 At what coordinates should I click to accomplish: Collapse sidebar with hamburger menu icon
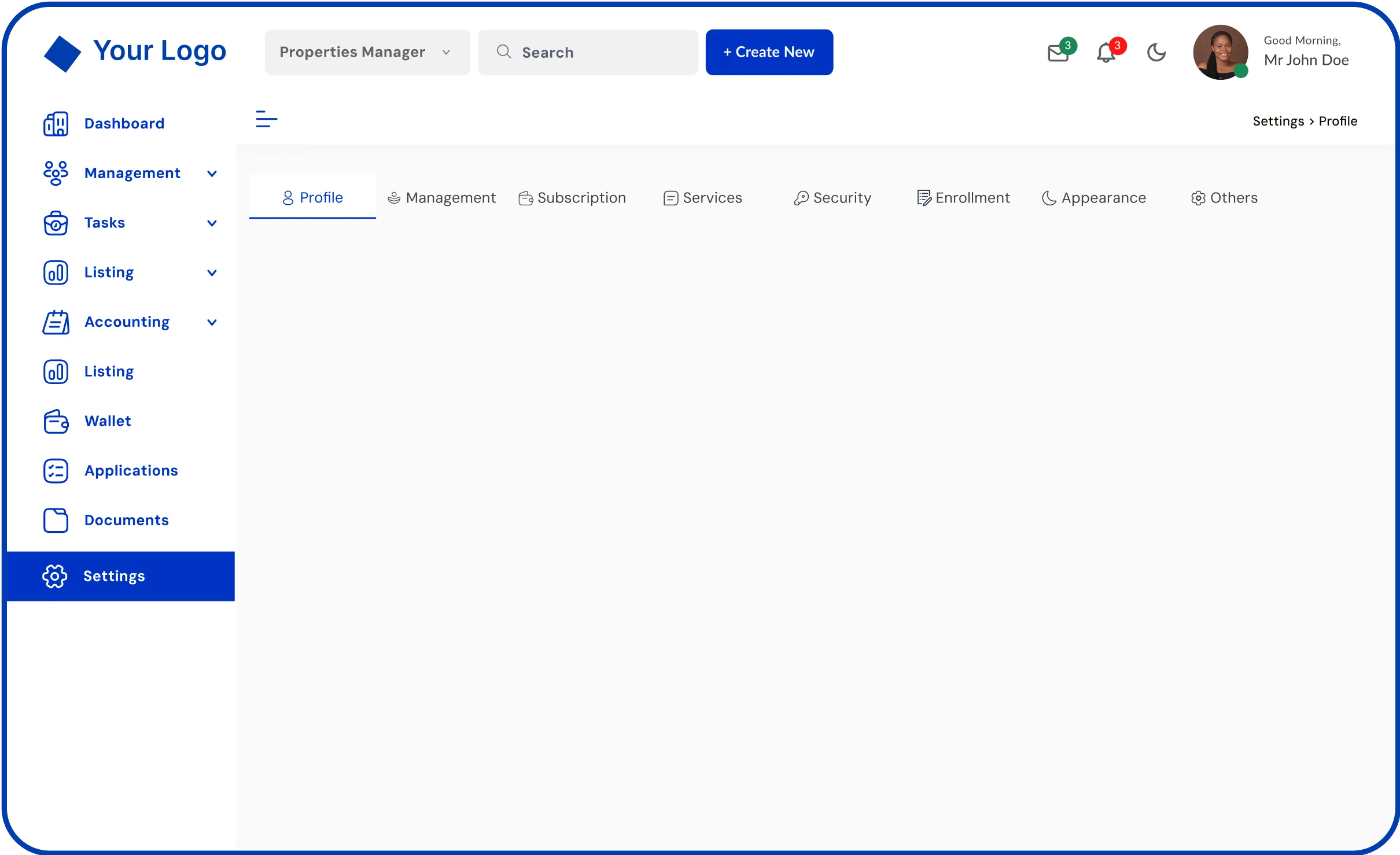click(x=266, y=119)
